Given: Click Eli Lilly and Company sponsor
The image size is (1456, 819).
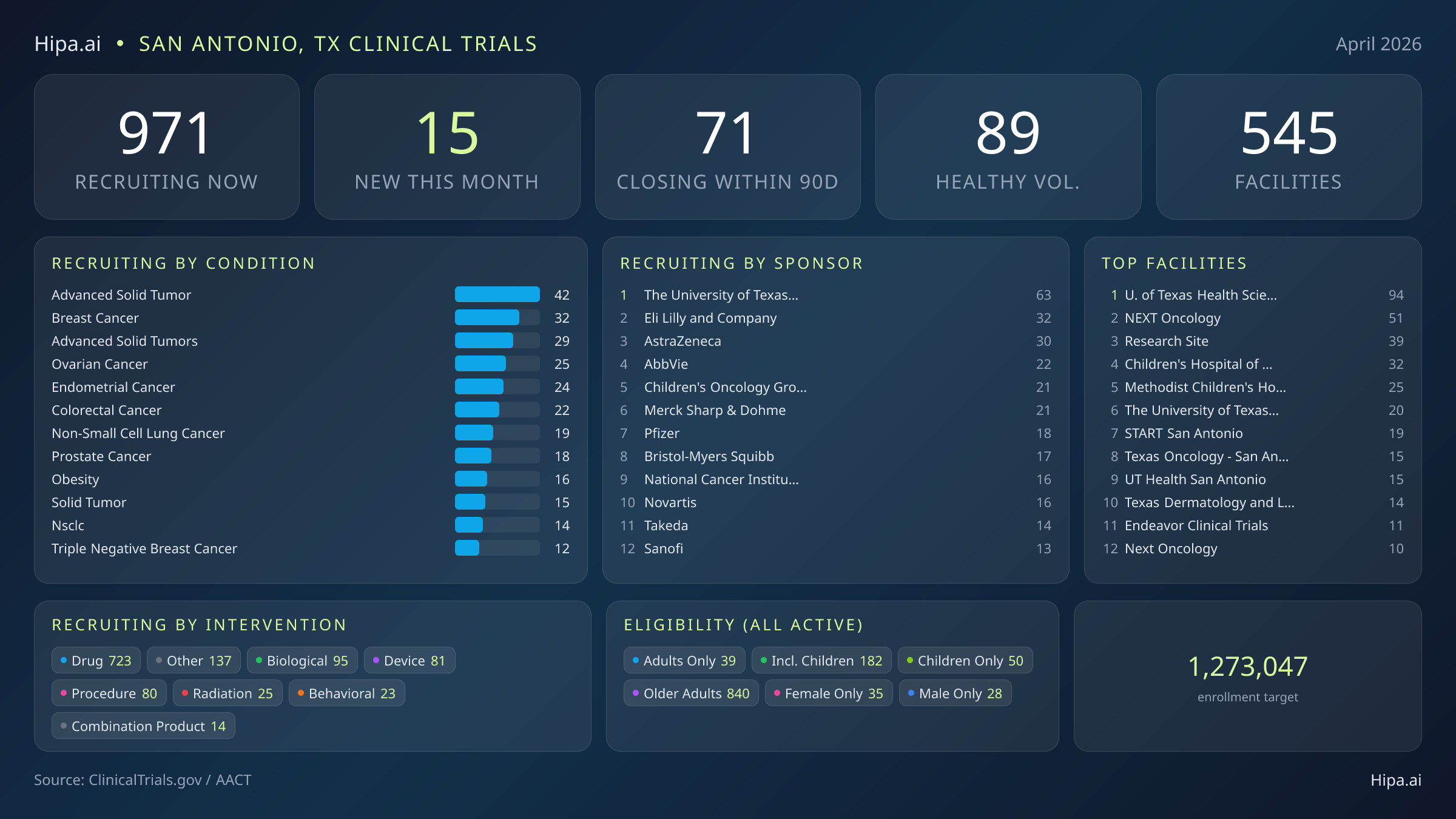Looking at the screenshot, I should coord(835,318).
